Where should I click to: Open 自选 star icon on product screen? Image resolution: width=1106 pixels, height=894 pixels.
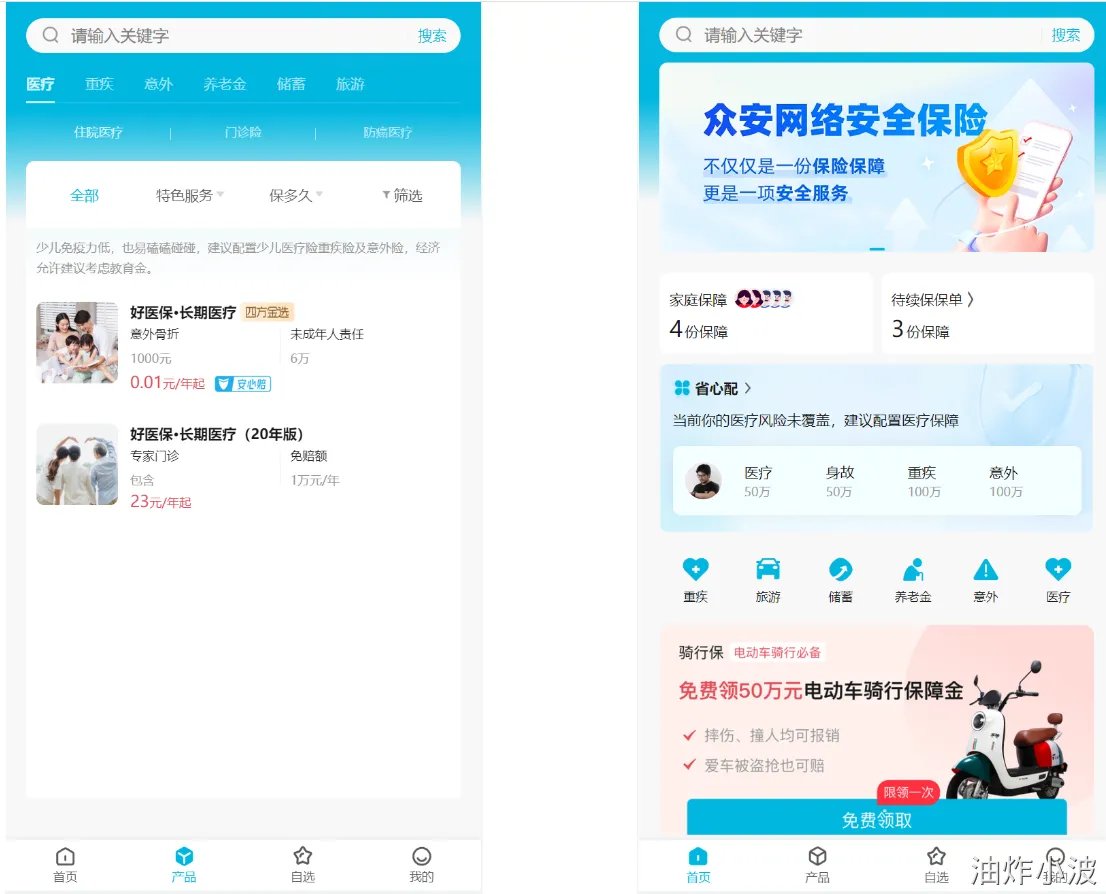tap(303, 856)
